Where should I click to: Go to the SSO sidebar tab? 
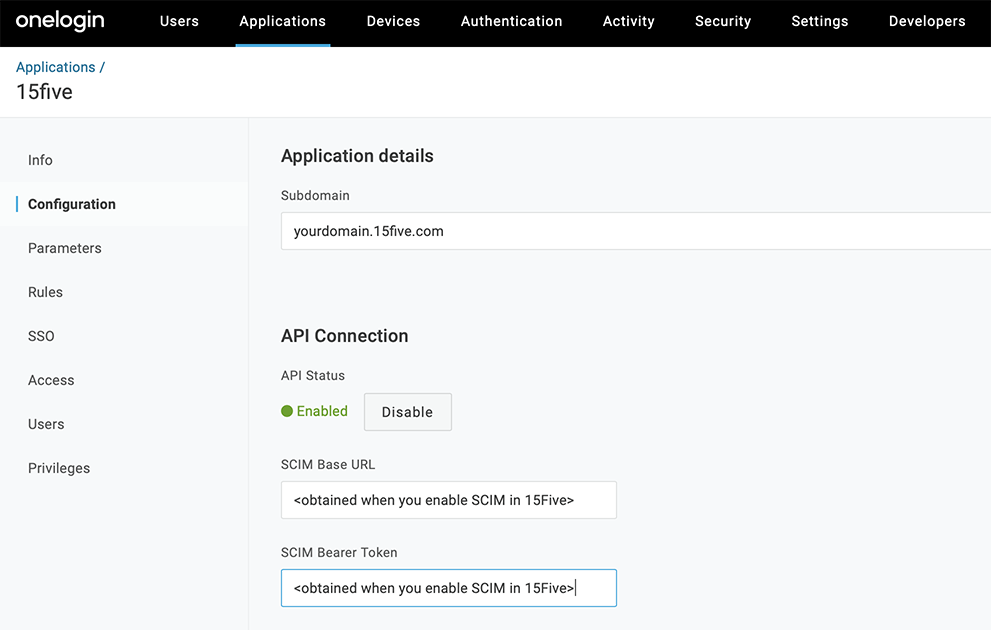41,336
